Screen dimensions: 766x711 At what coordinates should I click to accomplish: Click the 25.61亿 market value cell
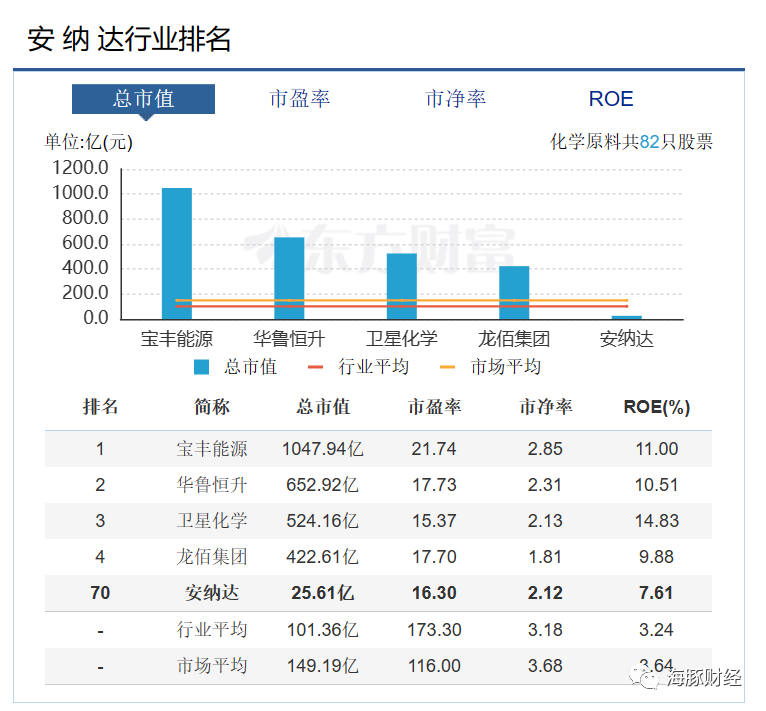[322, 593]
